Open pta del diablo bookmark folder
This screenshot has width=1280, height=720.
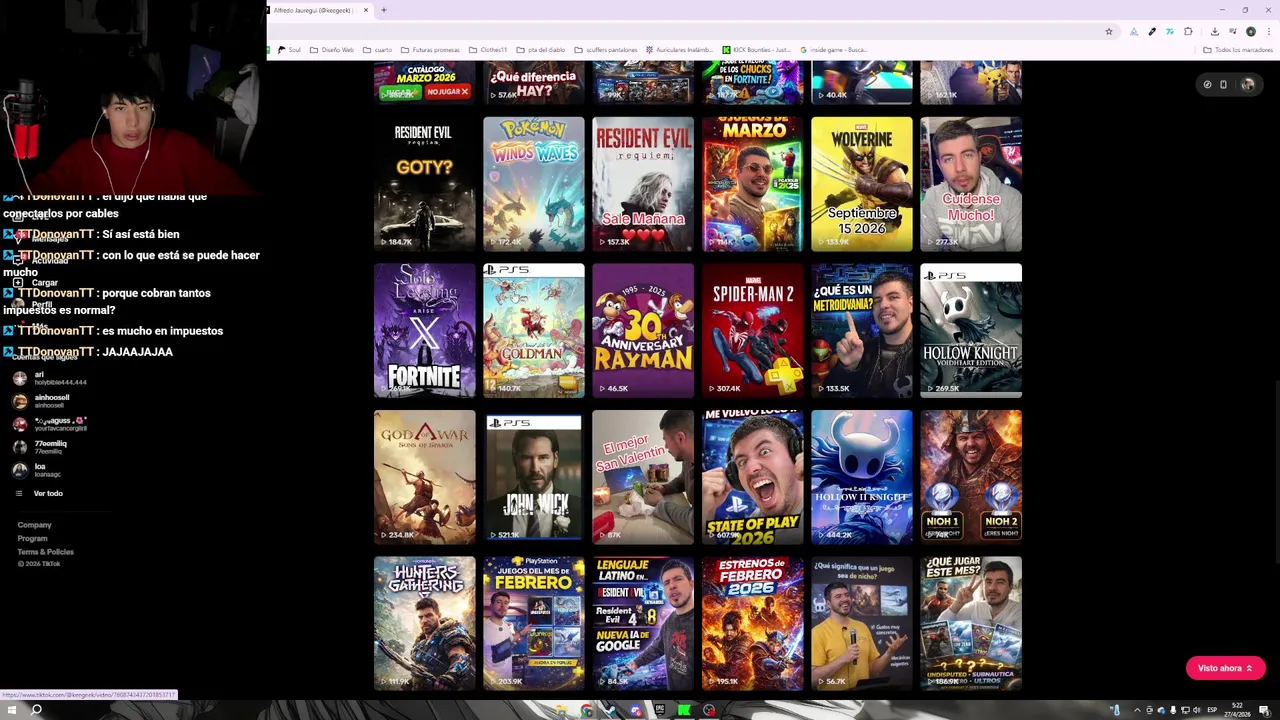point(541,49)
